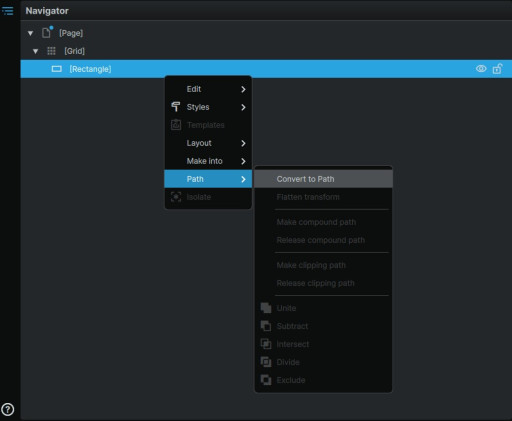The width and height of the screenshot is (512, 421).
Task: Choose Make clipping path
Action: pos(323,265)
